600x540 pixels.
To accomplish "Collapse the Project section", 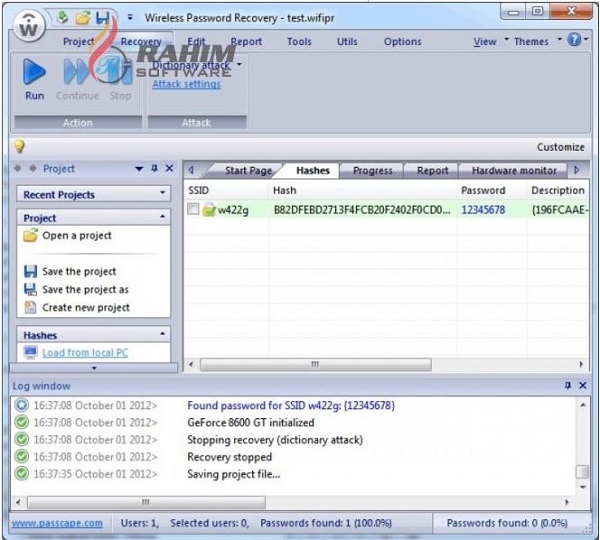I will tap(163, 217).
